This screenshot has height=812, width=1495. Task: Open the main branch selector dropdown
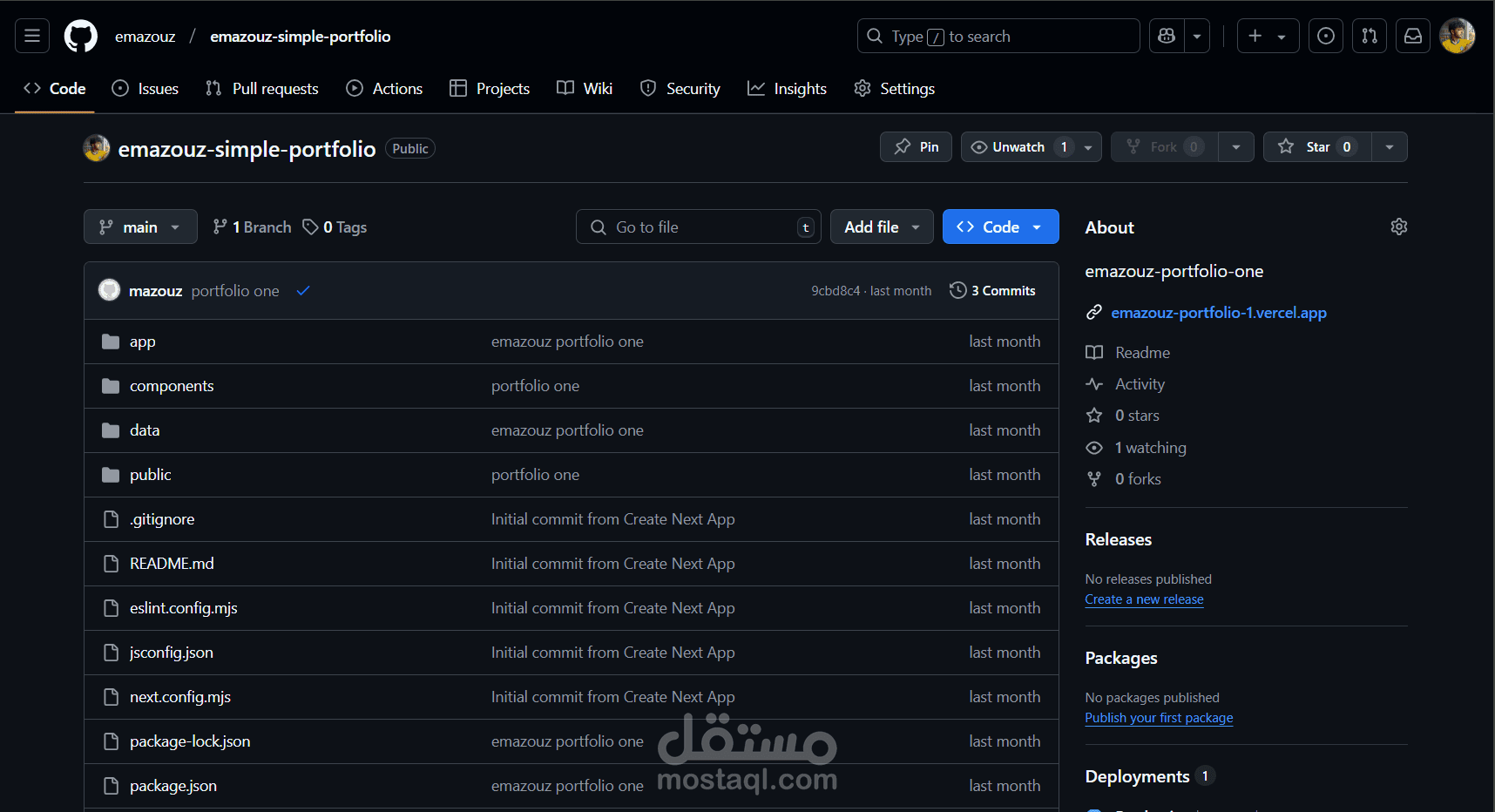140,227
